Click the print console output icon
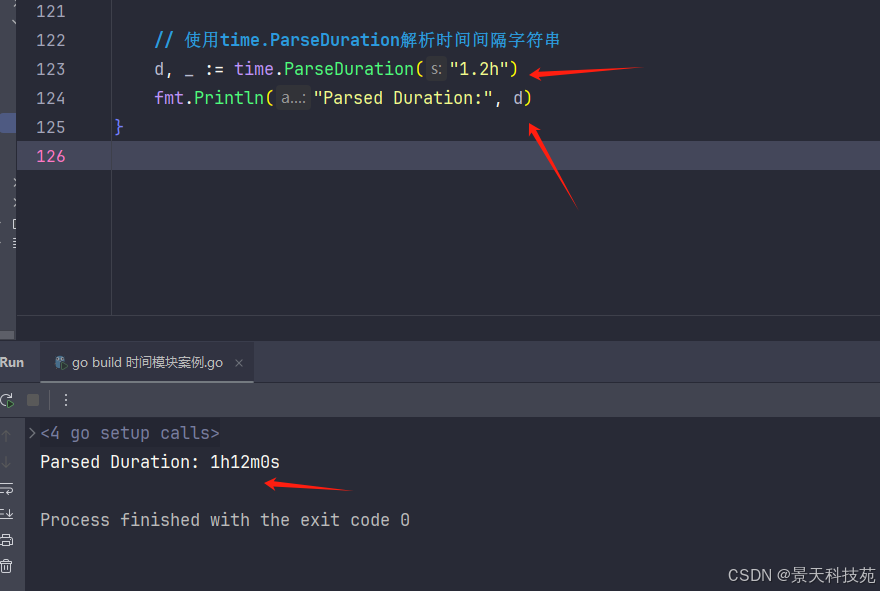880x591 pixels. (7, 540)
